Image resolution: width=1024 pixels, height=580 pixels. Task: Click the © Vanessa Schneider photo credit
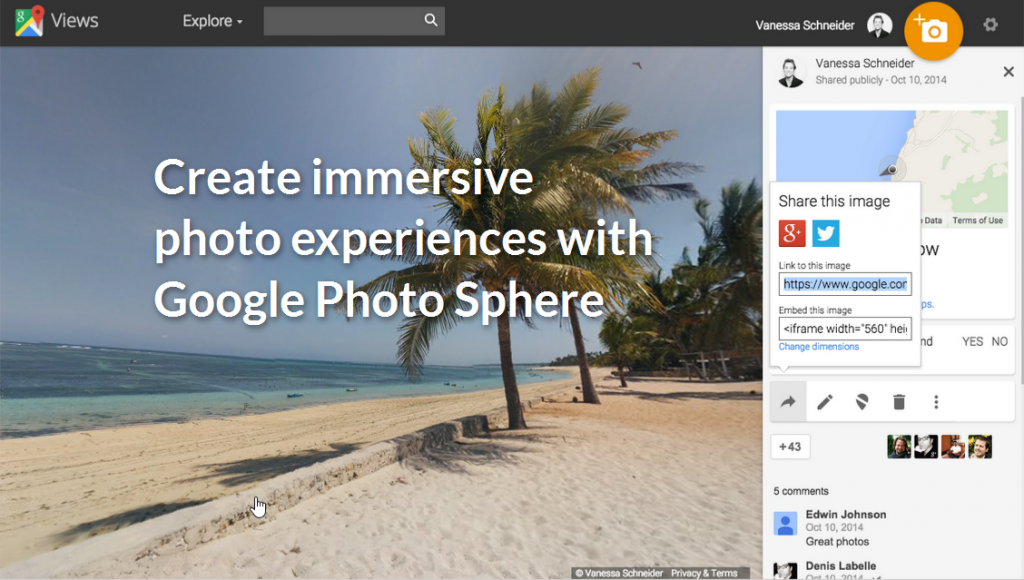pyautogui.click(x=619, y=573)
